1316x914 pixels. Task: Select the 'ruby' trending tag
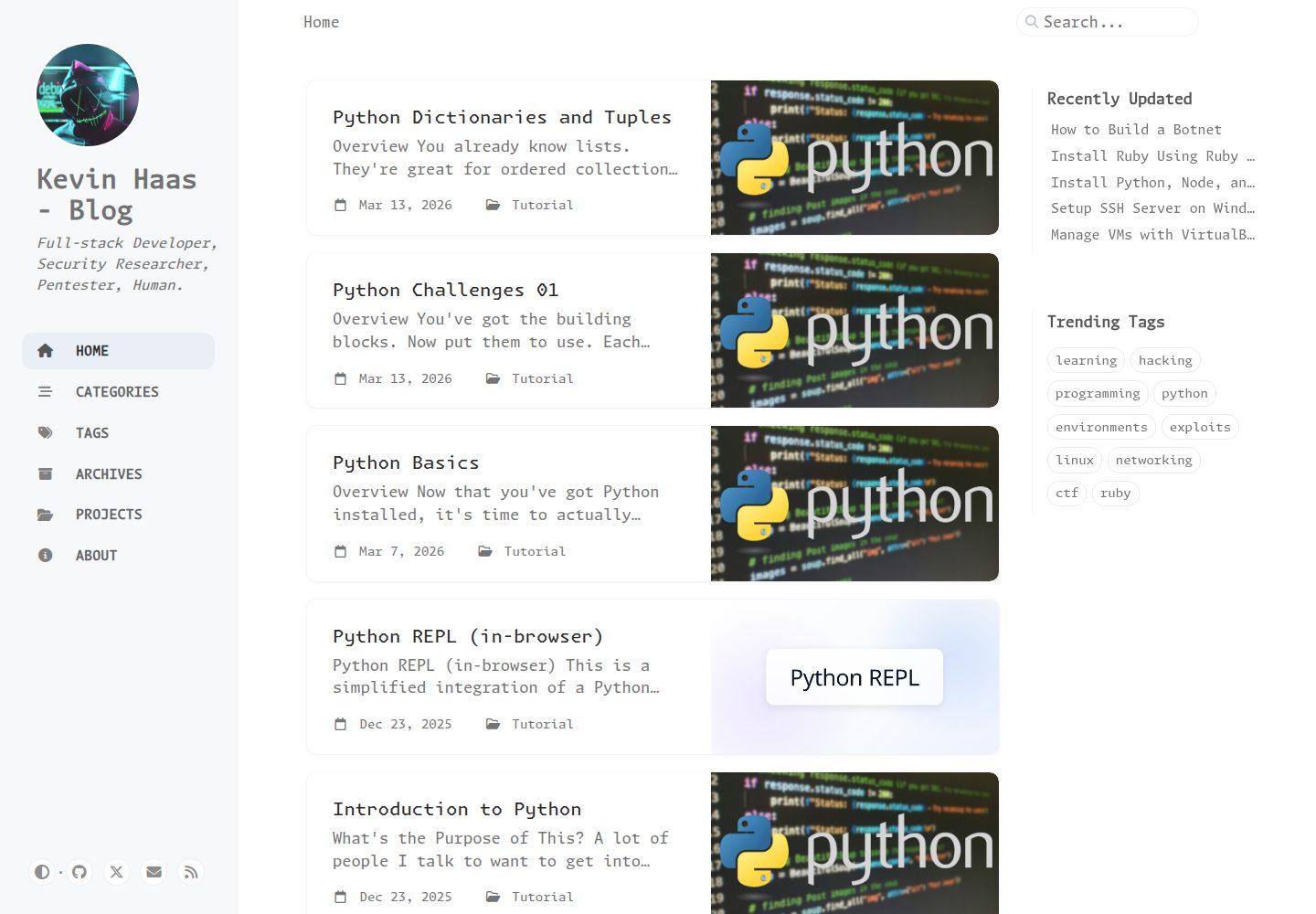point(1115,493)
